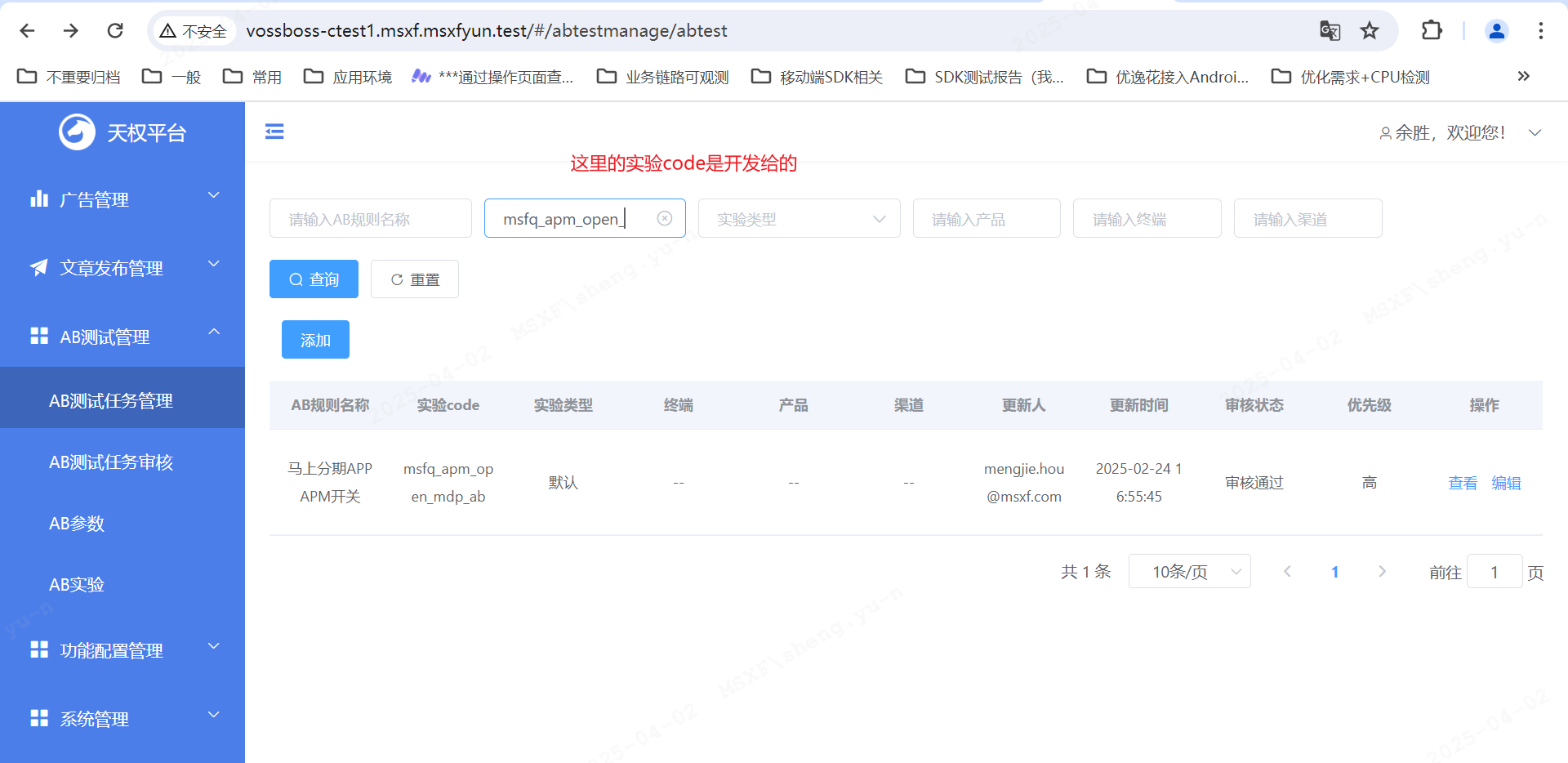This screenshot has width=1568, height=763.
Task: Click the 共 1 条 total count text
Action: pyautogui.click(x=1085, y=572)
